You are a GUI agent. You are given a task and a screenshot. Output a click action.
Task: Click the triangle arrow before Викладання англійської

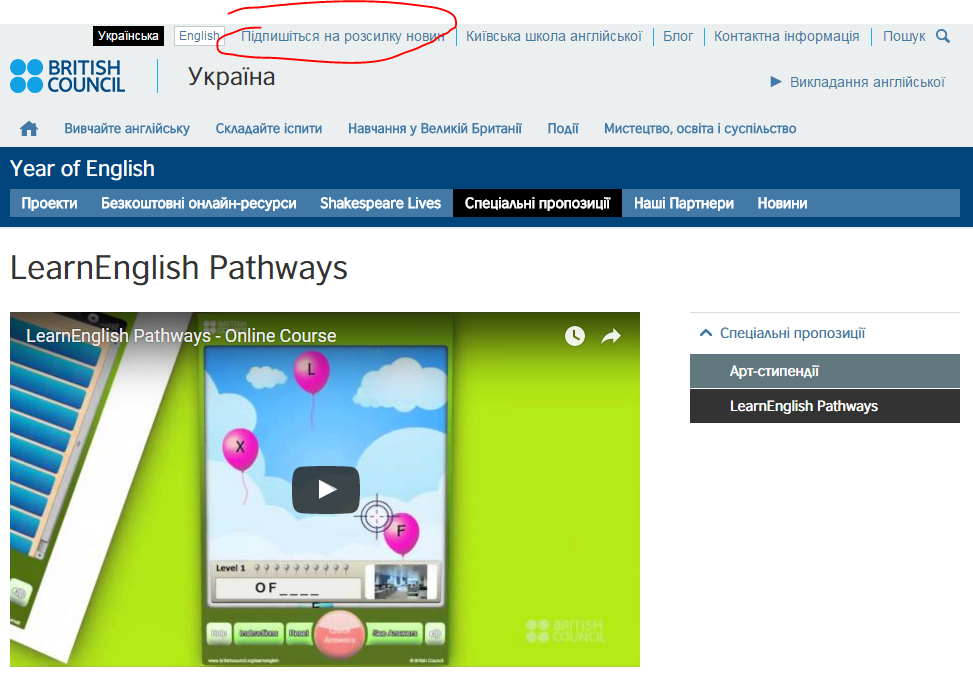[x=776, y=81]
